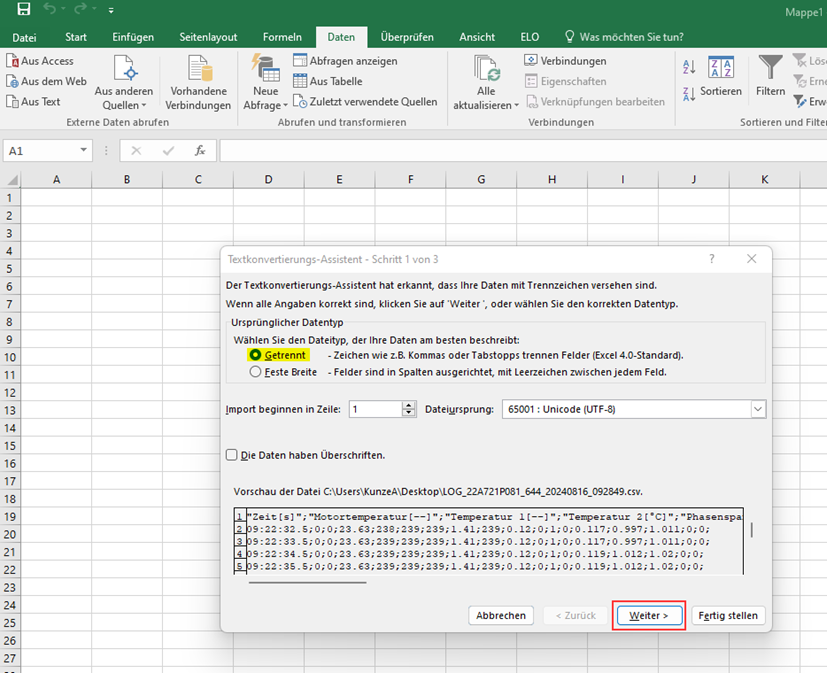Click the Aus Text import icon

pos(13,101)
